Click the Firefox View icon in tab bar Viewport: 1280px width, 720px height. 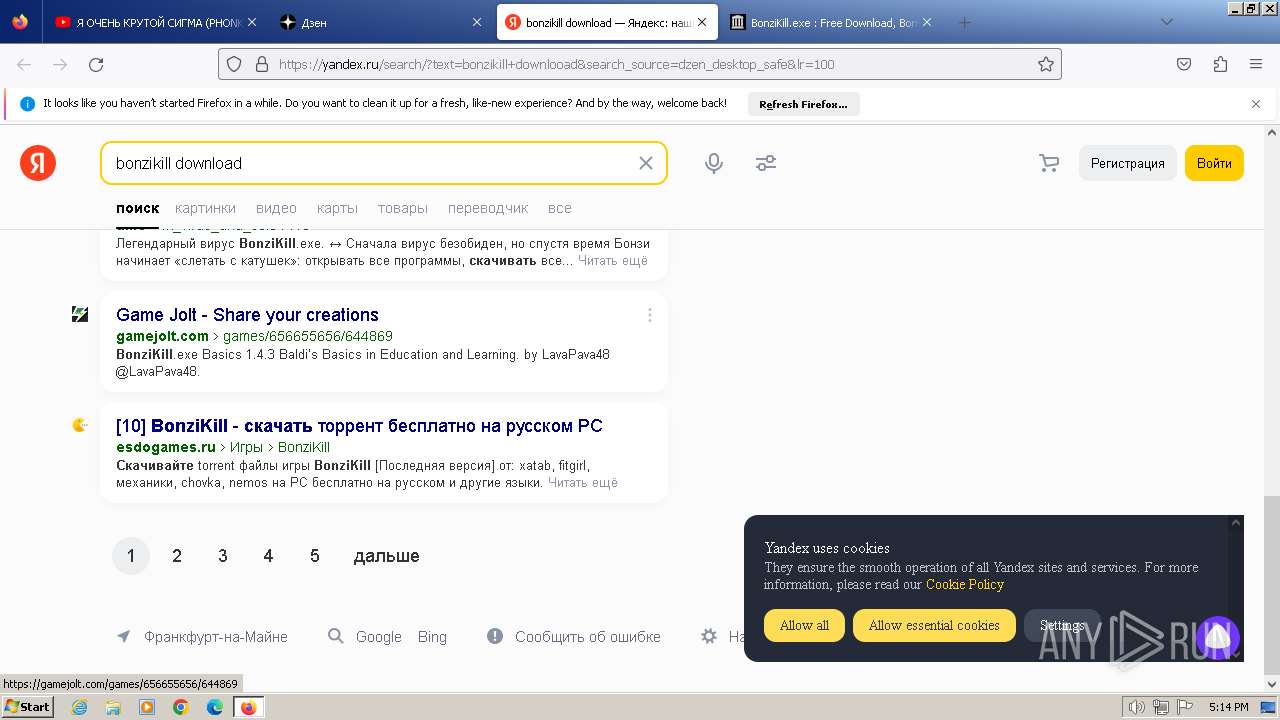[x=20, y=22]
